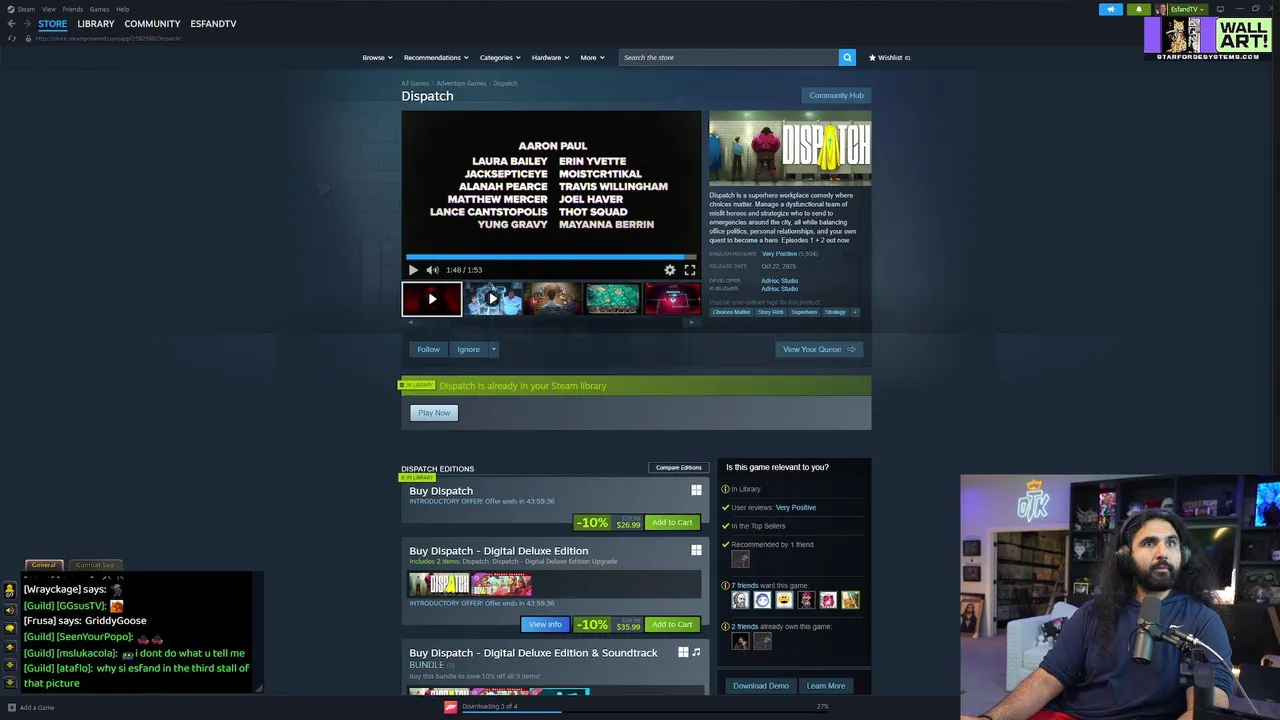Open the Hardware dropdown

tap(550, 57)
